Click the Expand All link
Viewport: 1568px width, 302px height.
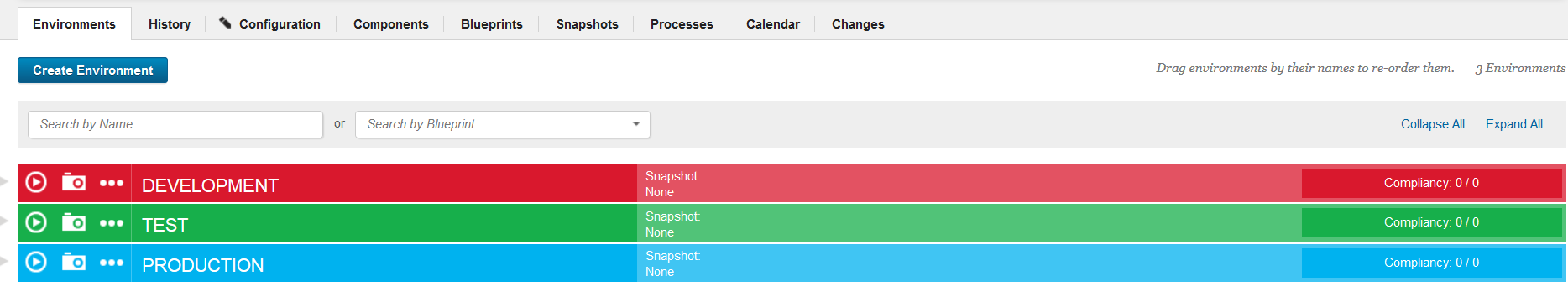point(1513,124)
